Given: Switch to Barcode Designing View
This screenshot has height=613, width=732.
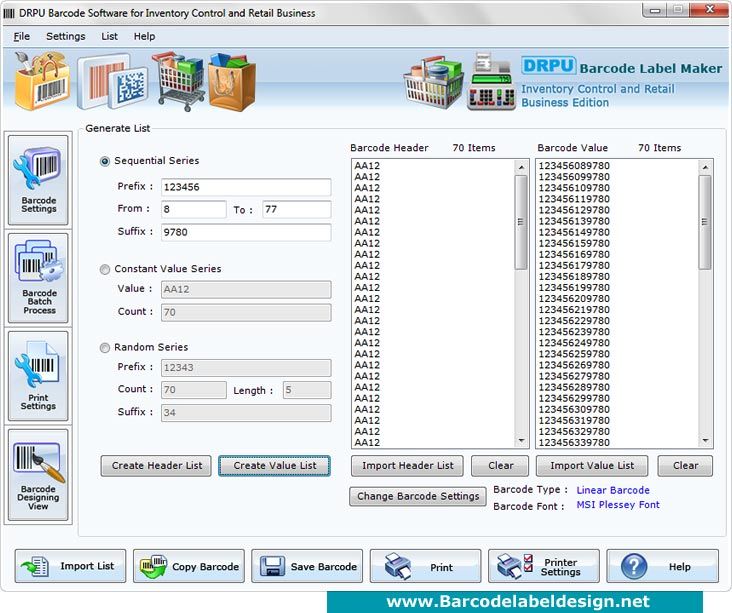Looking at the screenshot, I should pyautogui.click(x=38, y=475).
